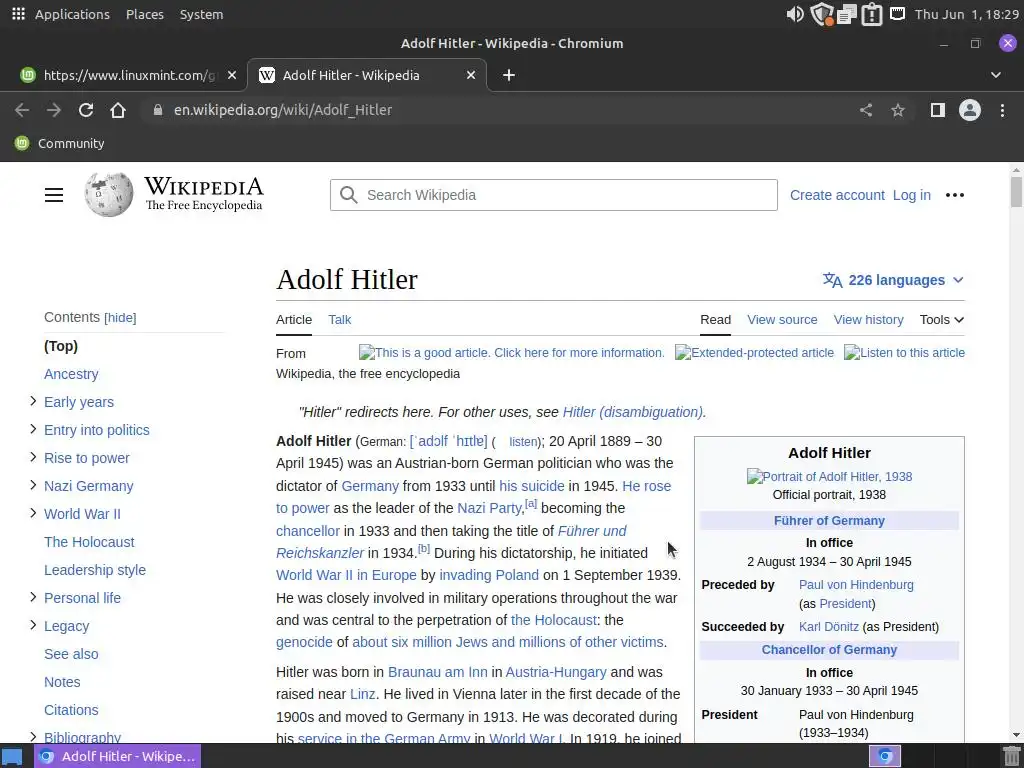The width and height of the screenshot is (1024, 768).
Task: Click in the Search Wikipedia field
Action: pos(554,195)
